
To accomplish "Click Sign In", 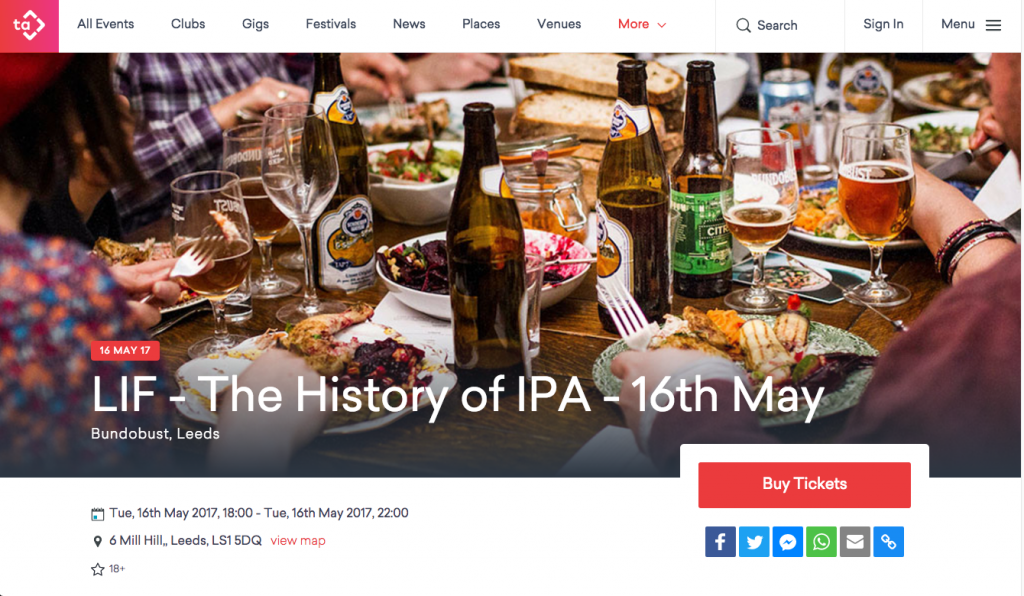I will tap(883, 24).
